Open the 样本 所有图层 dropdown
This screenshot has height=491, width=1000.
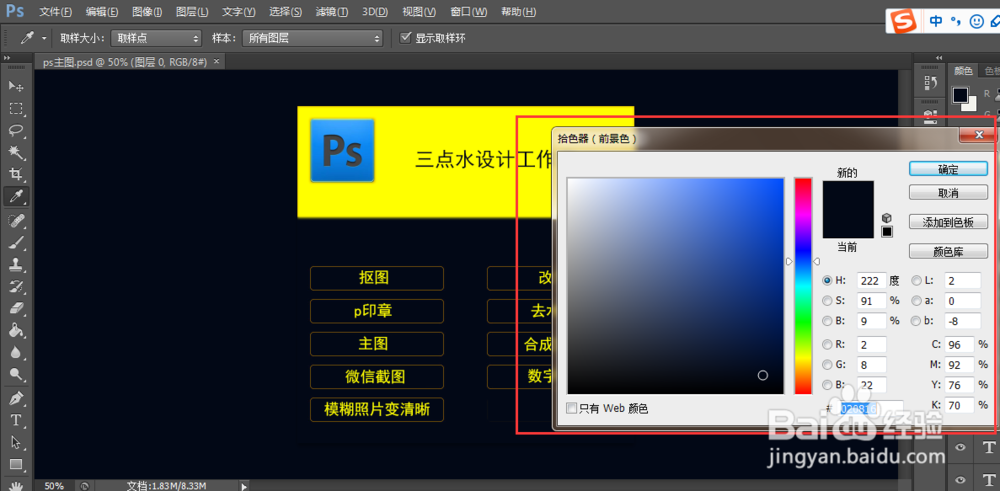click(312, 38)
